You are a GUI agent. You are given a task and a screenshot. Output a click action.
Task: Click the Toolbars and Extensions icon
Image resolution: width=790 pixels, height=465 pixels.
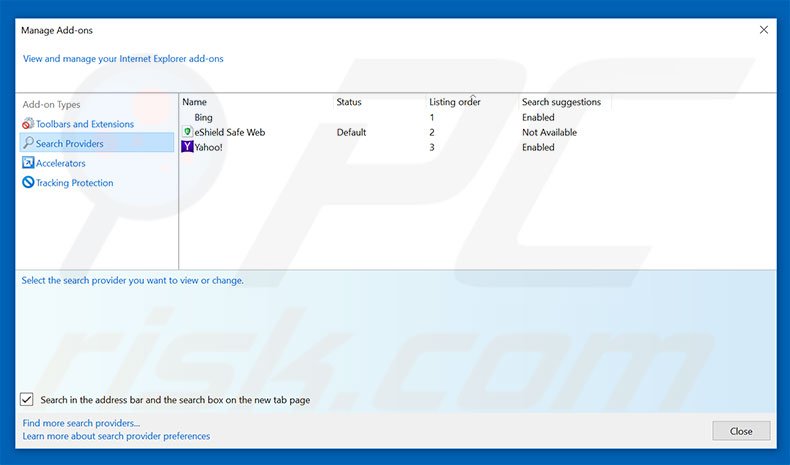click(28, 123)
